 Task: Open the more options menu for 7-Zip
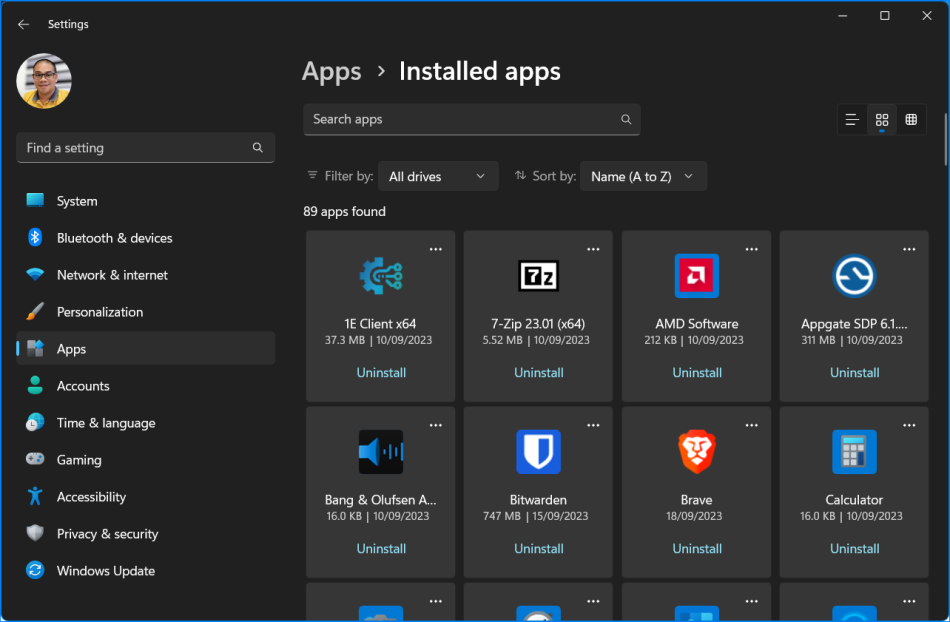pos(593,247)
